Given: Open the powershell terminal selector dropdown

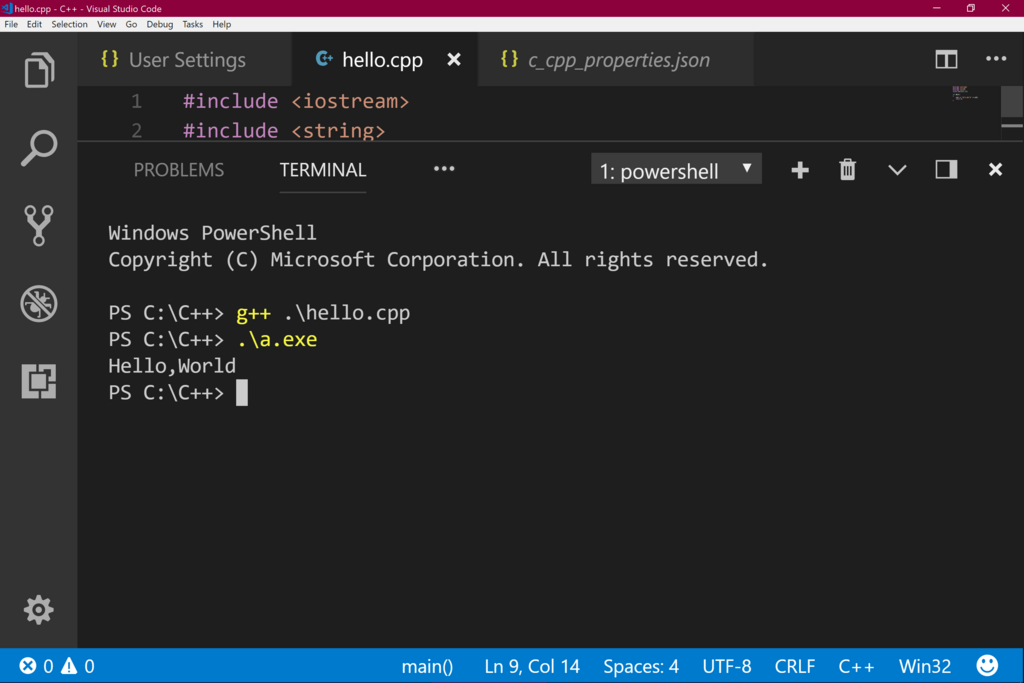Looking at the screenshot, I should (676, 170).
